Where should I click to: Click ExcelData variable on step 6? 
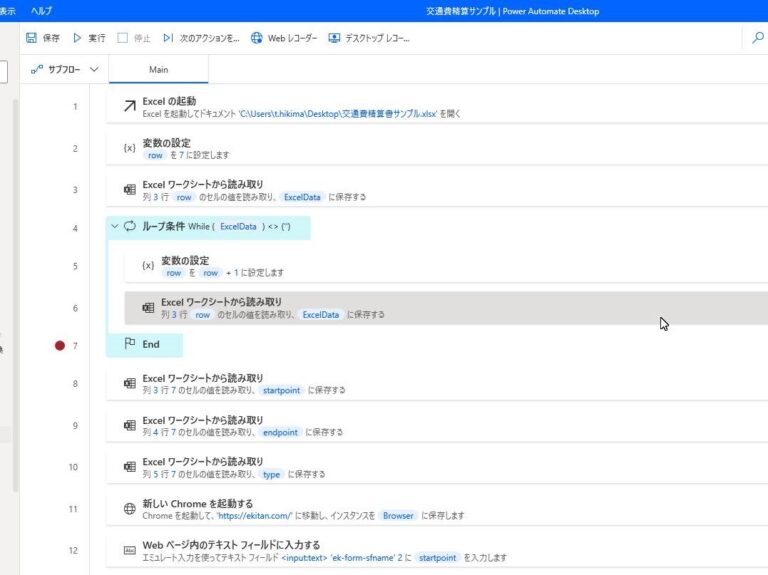(x=320, y=314)
